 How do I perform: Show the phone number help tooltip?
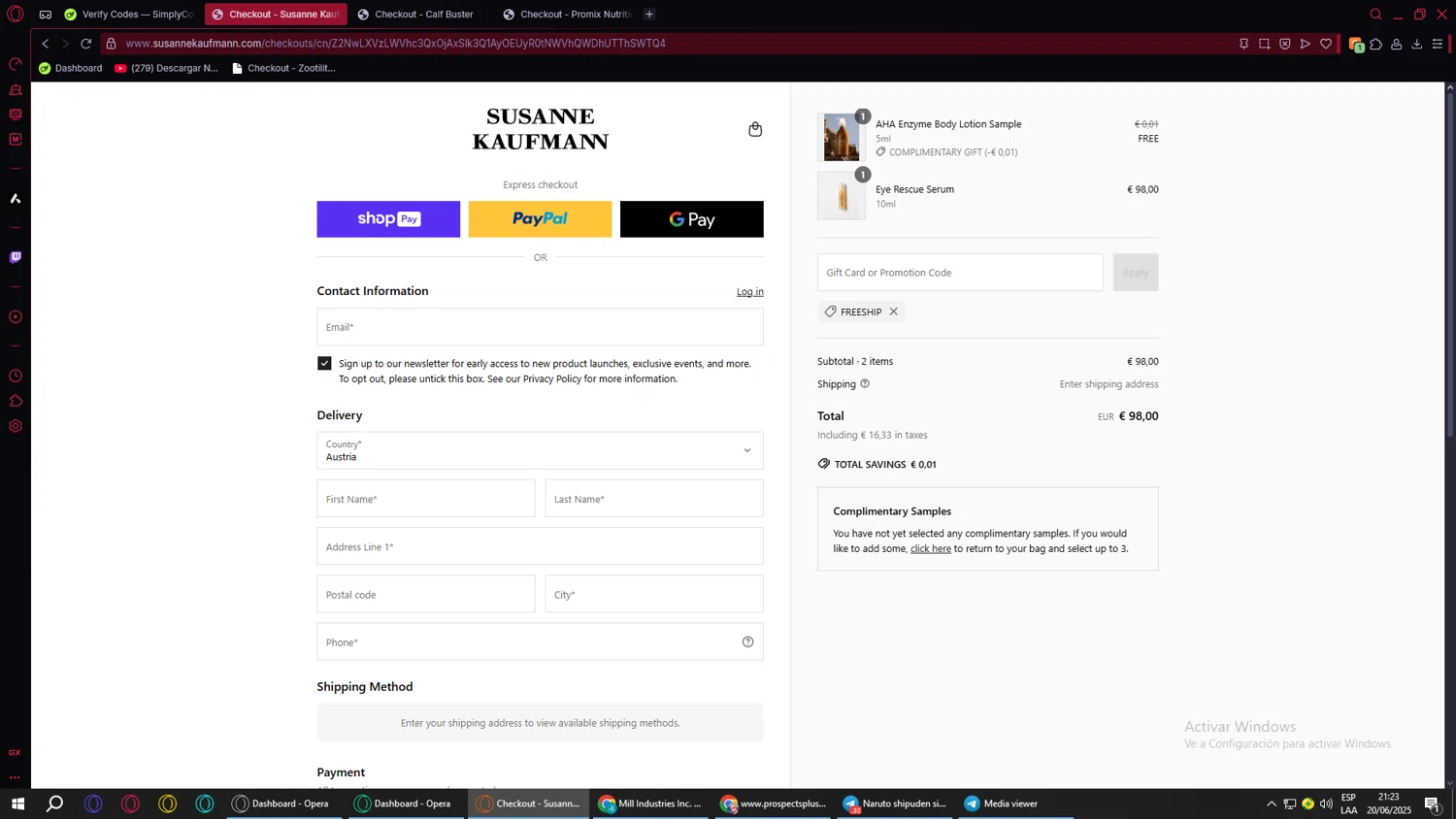tap(747, 641)
